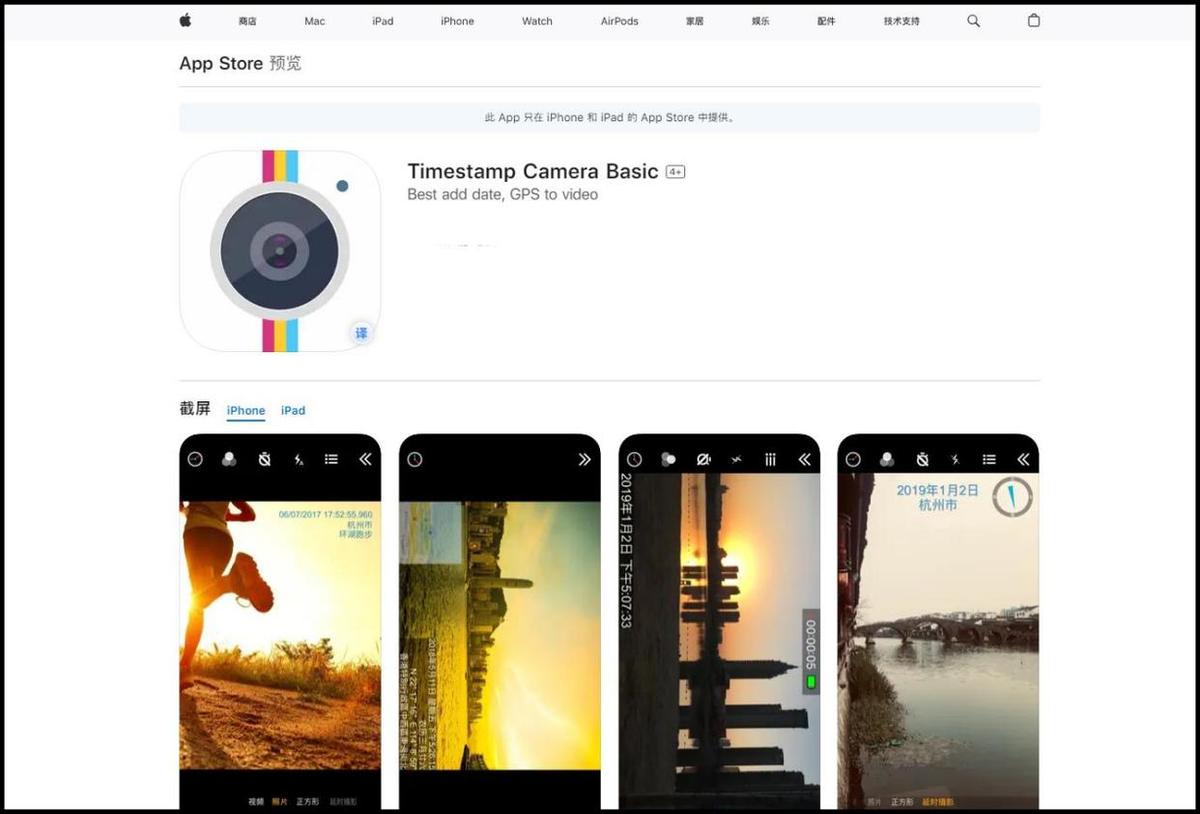Open the search magnifier icon
The image size is (1200, 814).
pos(973,21)
